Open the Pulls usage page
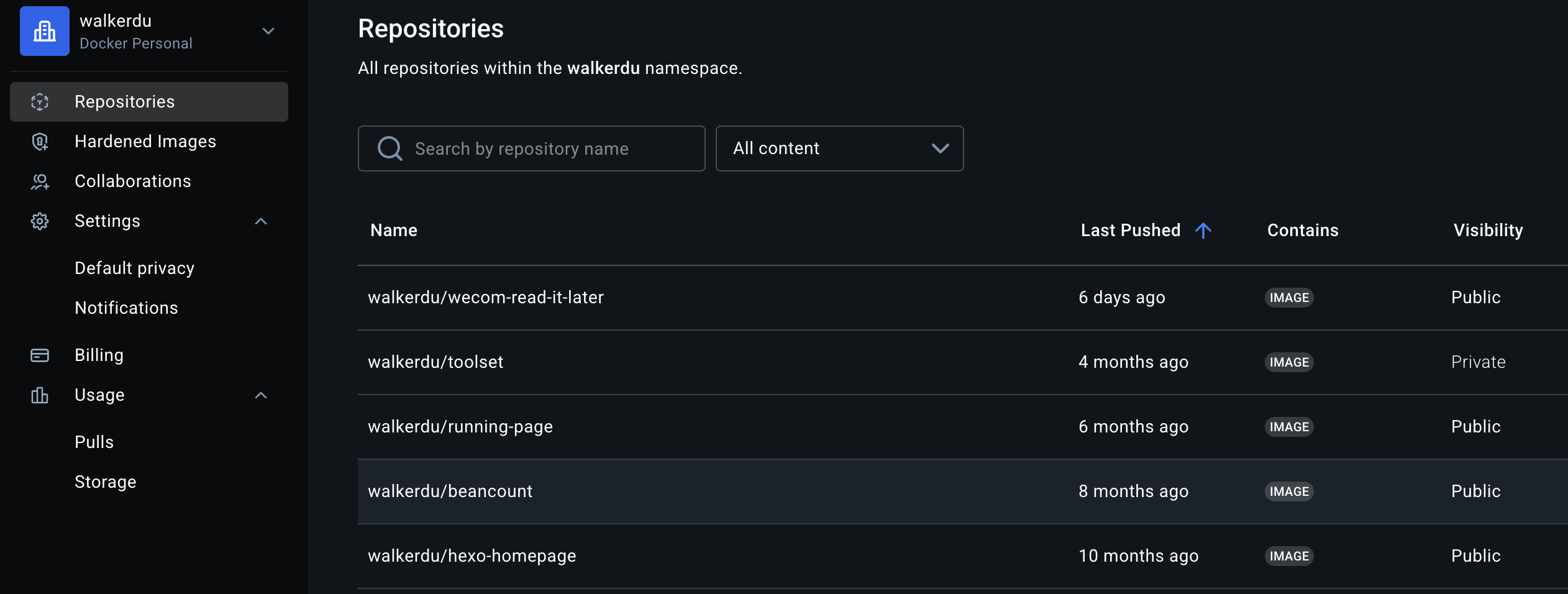This screenshot has height=594, width=1568. (94, 442)
